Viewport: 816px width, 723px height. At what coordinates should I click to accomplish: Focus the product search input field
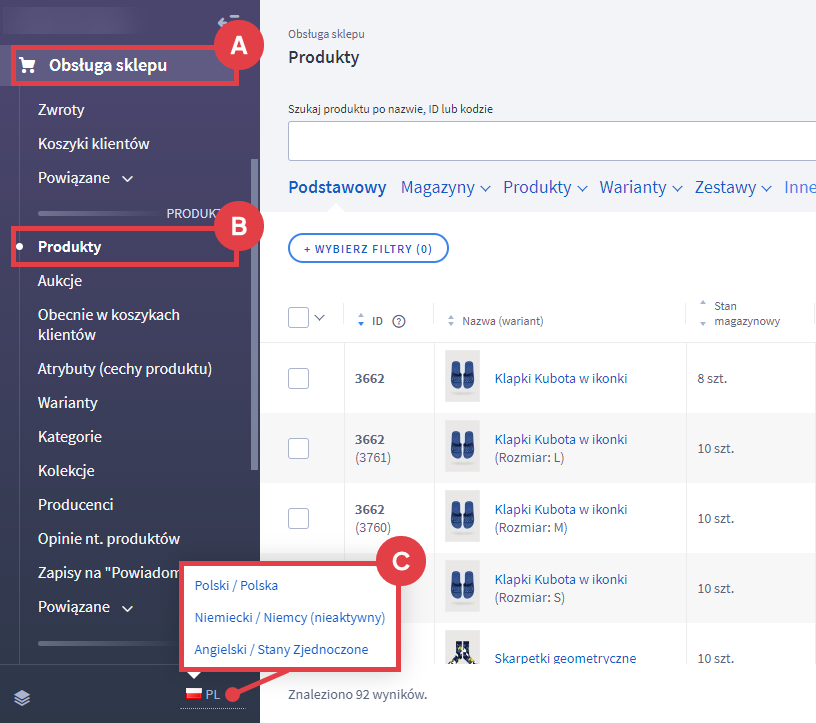coord(552,141)
